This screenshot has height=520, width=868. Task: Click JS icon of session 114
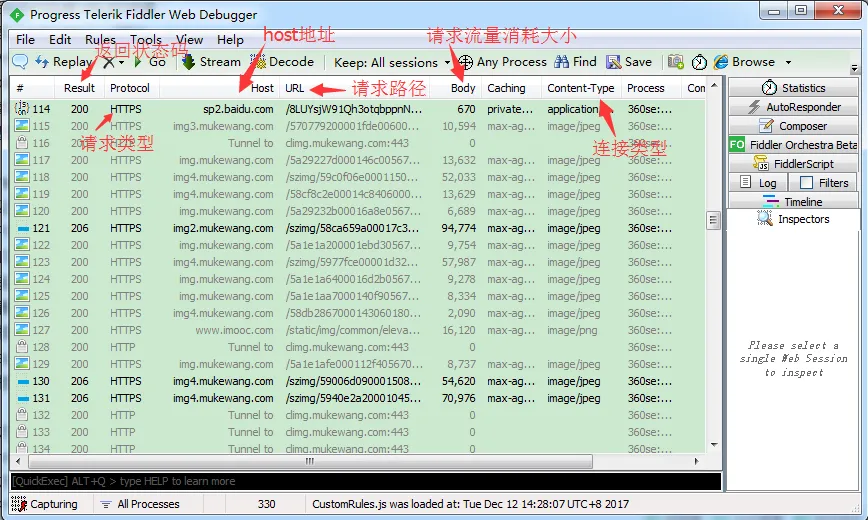pos(22,108)
